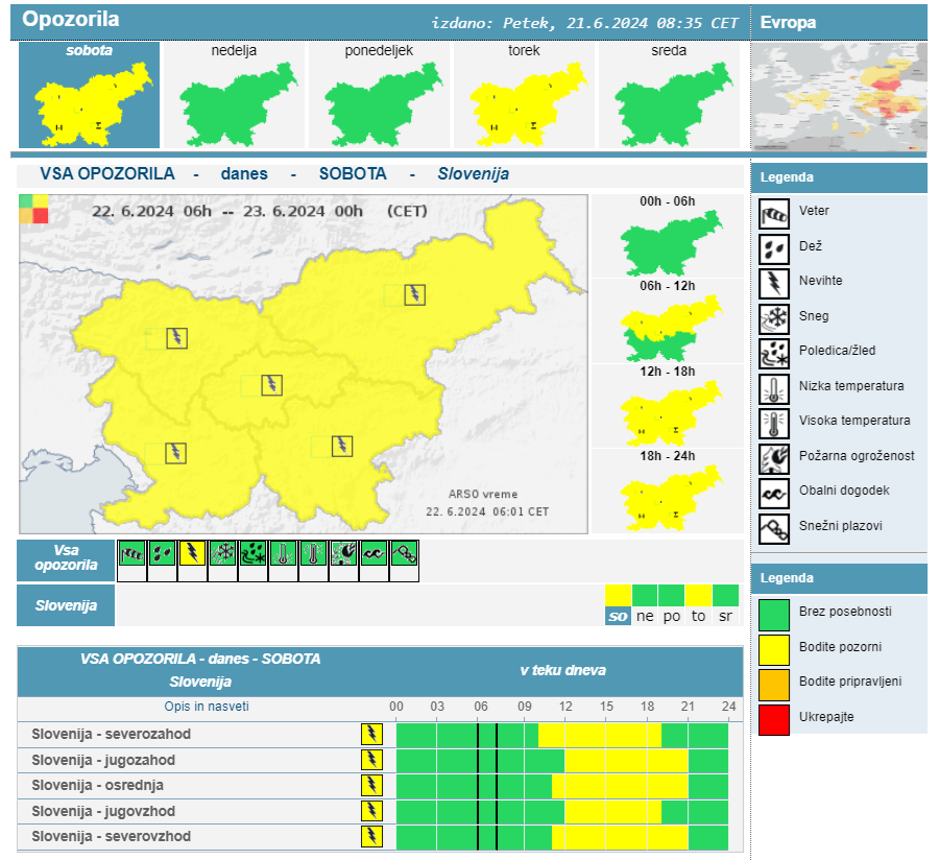The width and height of the screenshot is (940, 860).
Task: Open the sreda day map
Action: (x=668, y=96)
